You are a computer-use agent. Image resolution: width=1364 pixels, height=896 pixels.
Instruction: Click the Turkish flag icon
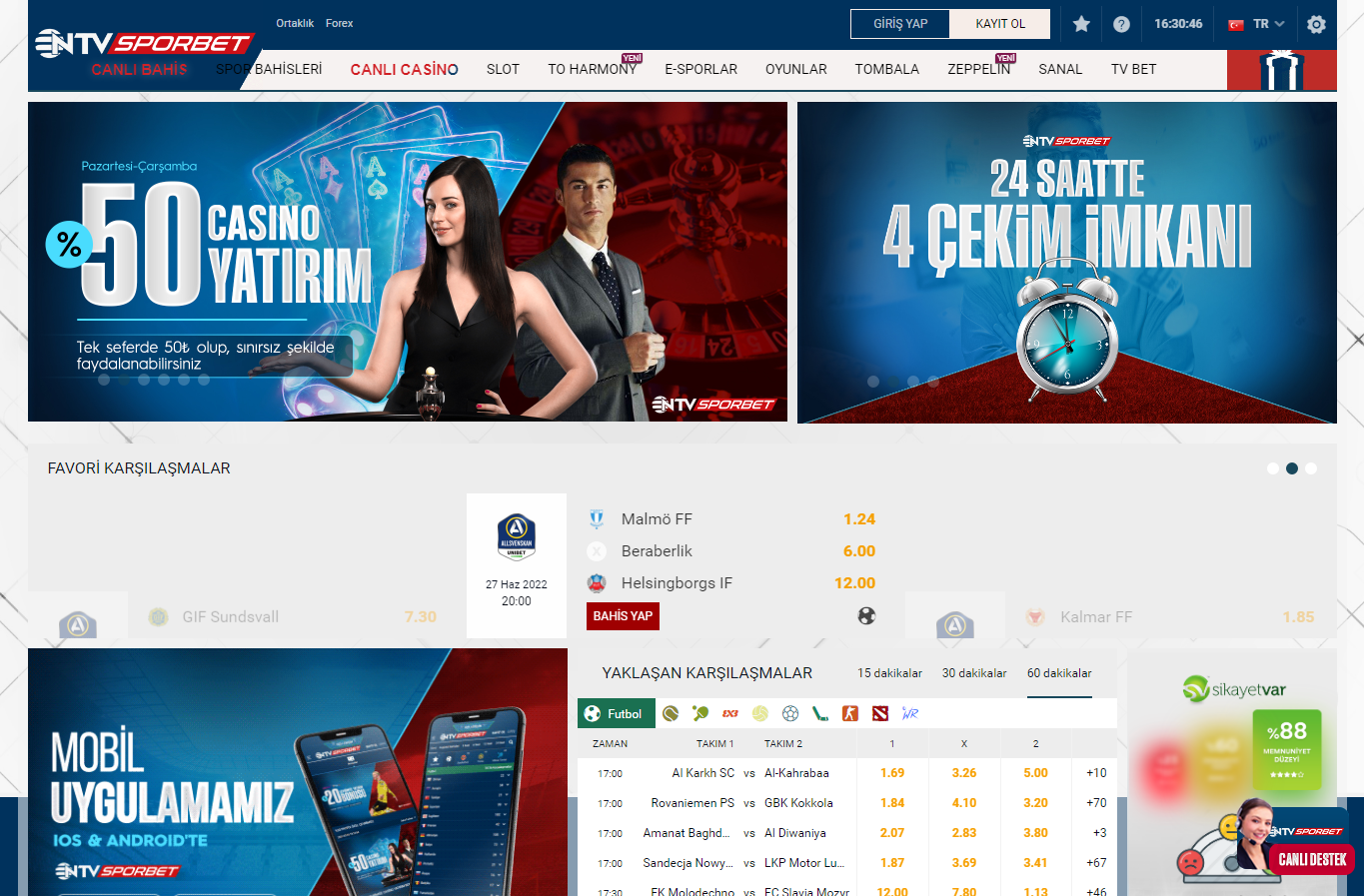click(1236, 25)
